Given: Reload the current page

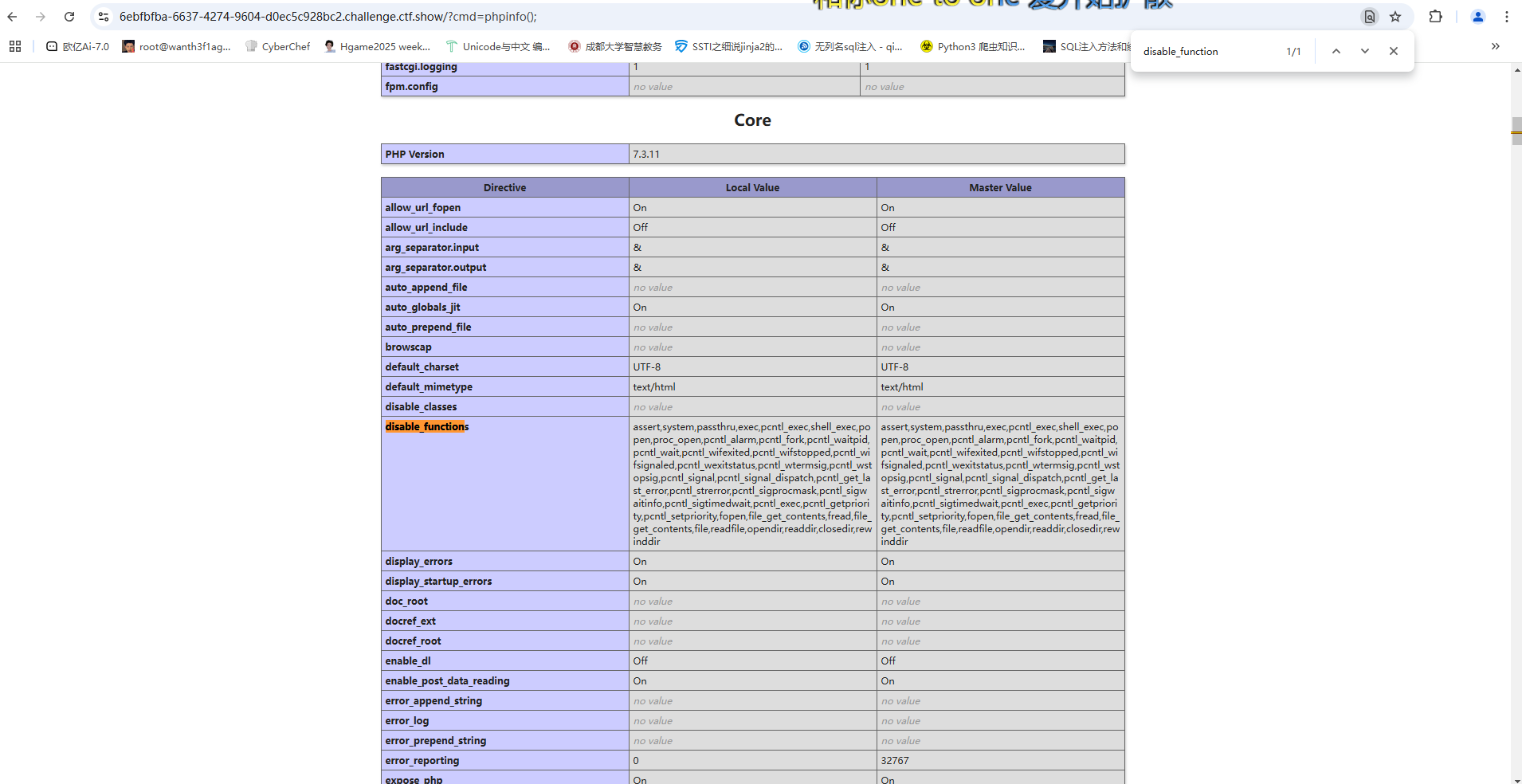Looking at the screenshot, I should point(69,17).
